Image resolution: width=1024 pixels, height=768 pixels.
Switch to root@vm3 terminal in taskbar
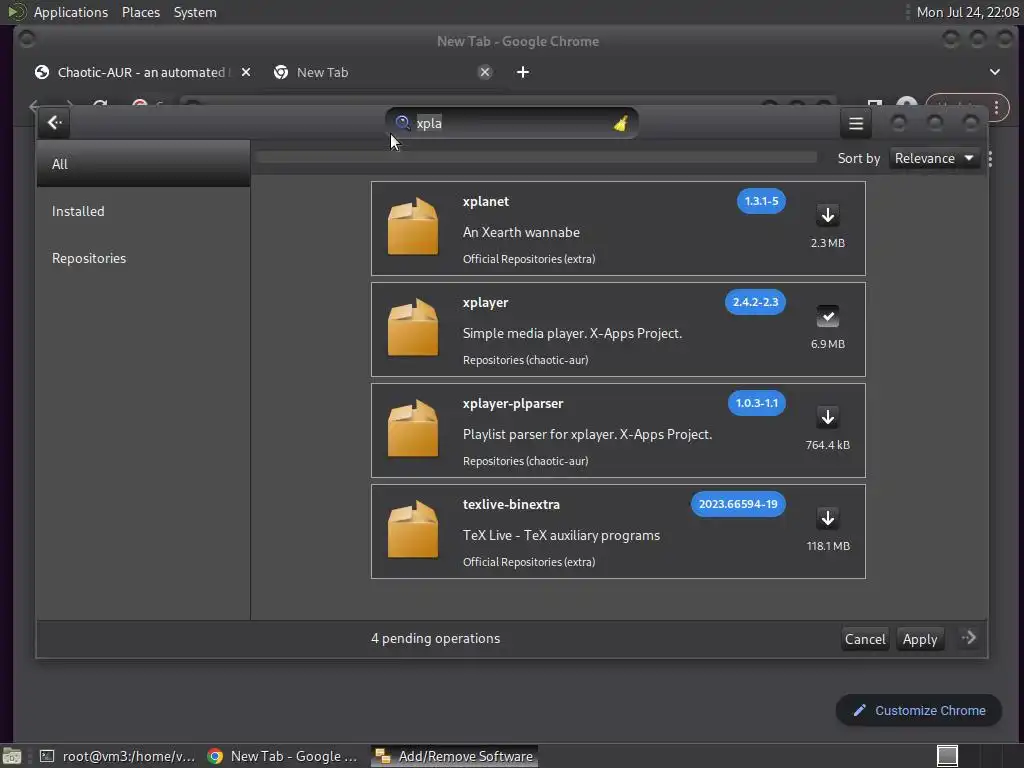[118, 756]
